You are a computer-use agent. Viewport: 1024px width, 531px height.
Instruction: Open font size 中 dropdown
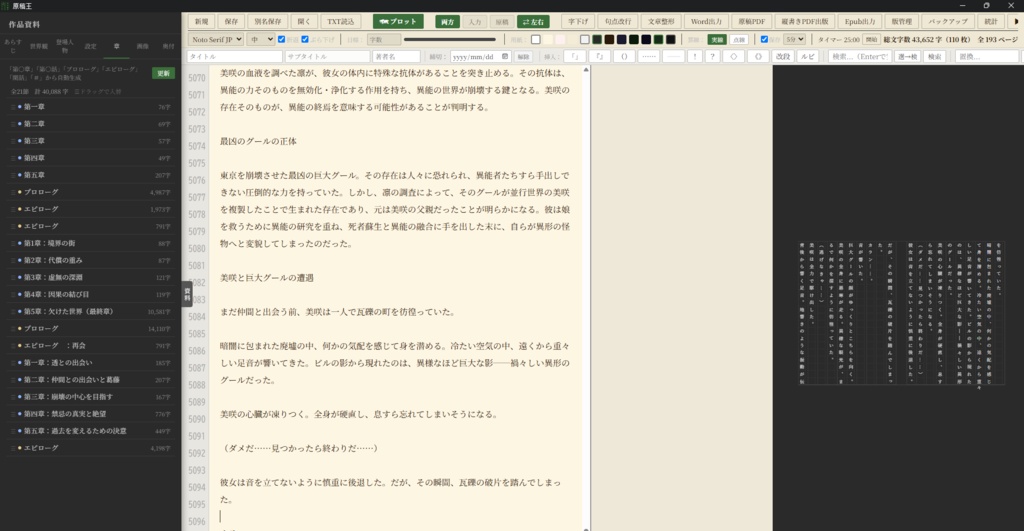(x=261, y=39)
